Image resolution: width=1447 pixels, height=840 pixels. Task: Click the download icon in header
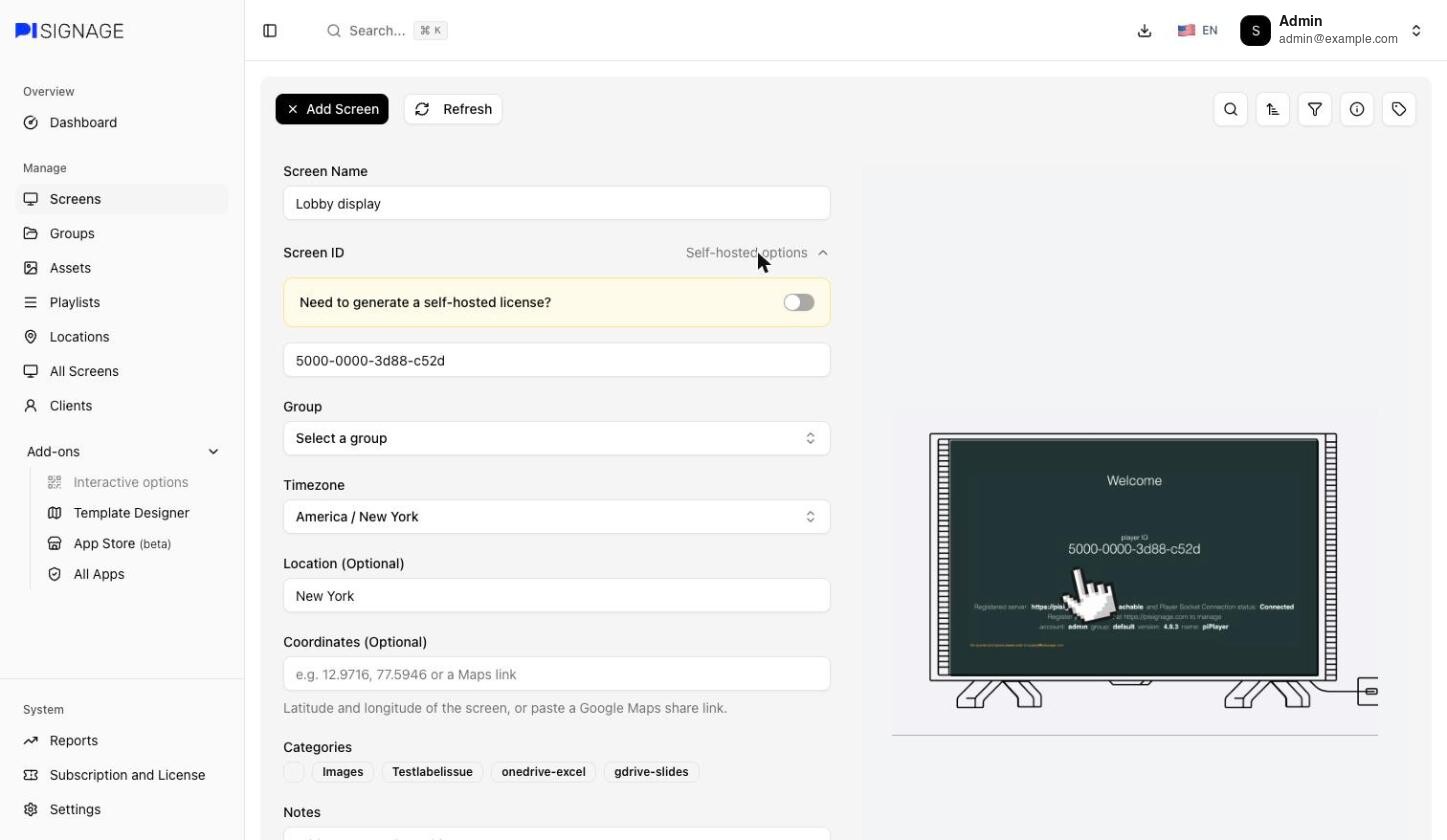tap(1145, 31)
